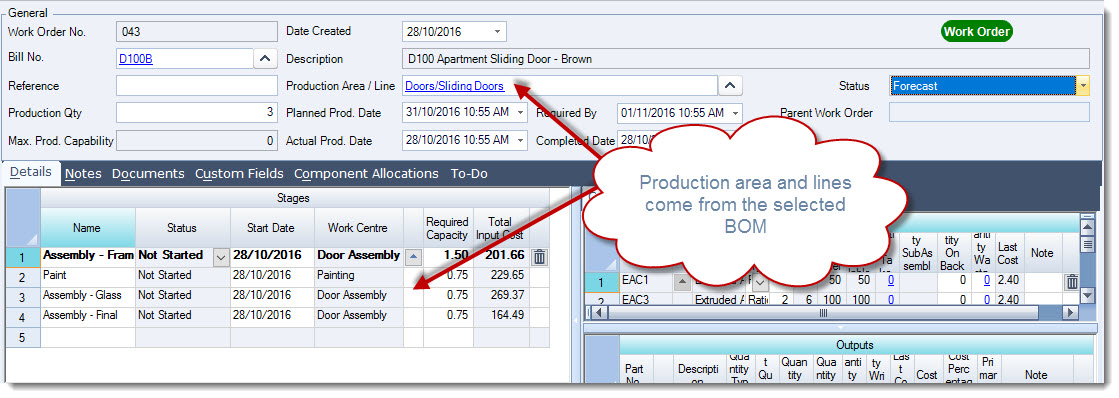Click the Outputs section header
This screenshot has height=398, width=1119.
pyautogui.click(x=856, y=345)
